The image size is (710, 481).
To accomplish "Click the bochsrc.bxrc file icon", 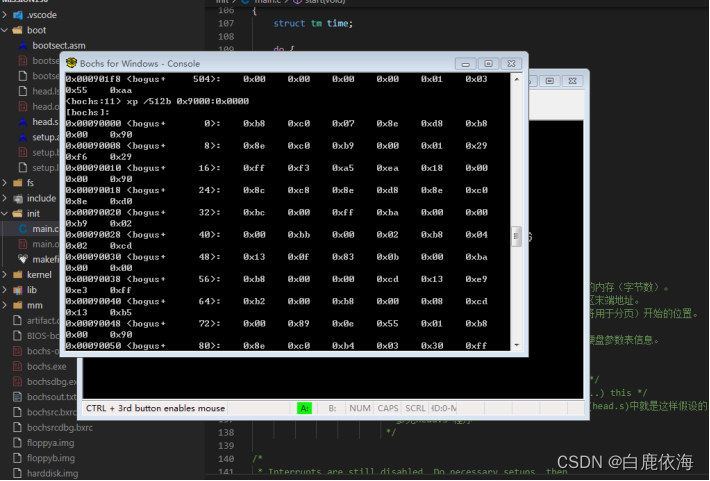I will point(18,413).
